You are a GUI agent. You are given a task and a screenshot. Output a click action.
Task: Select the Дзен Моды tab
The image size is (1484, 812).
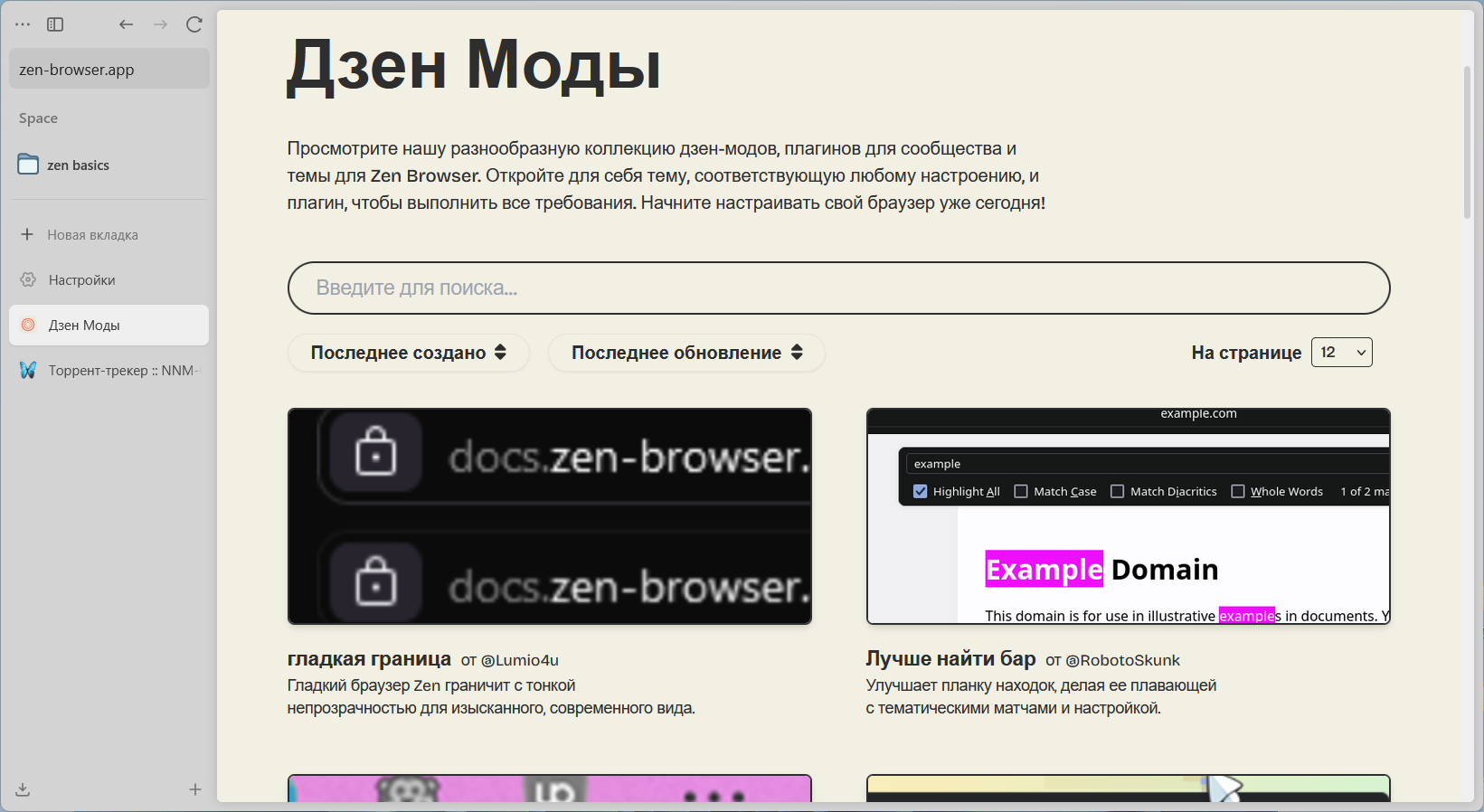109,325
